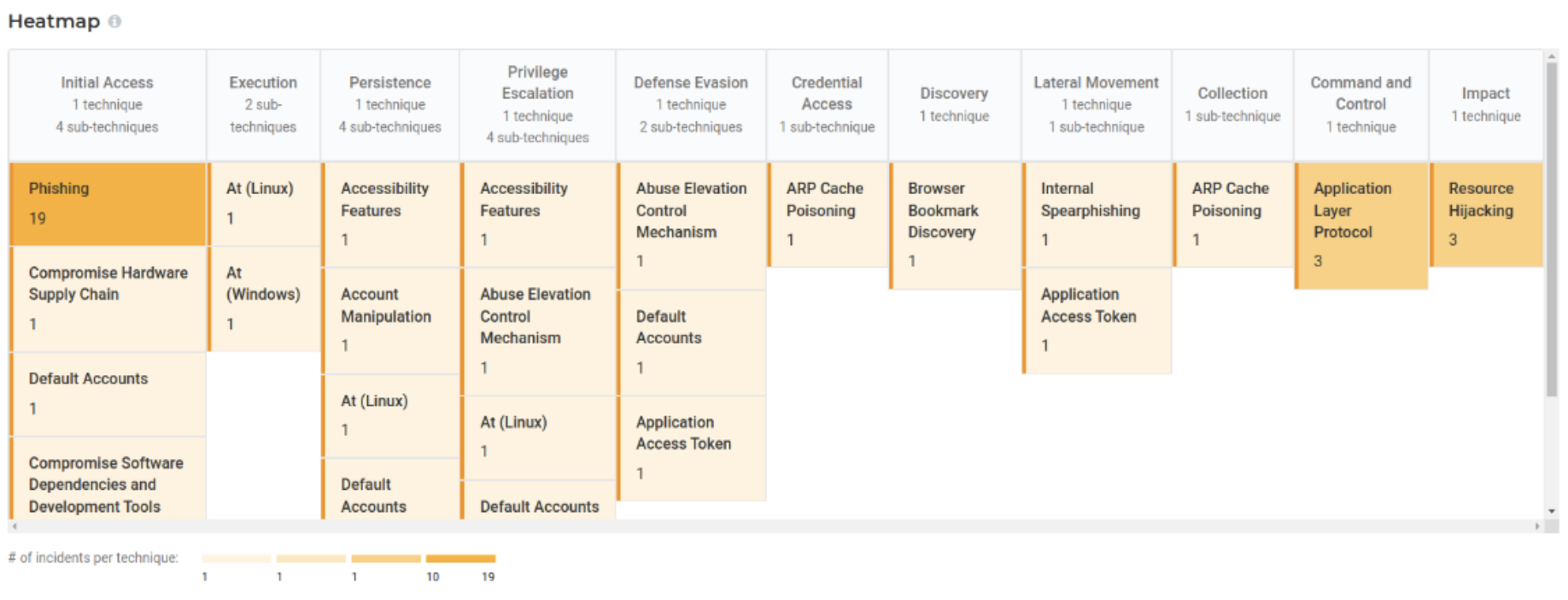Open the Resource Hijacking cell

click(x=1486, y=214)
